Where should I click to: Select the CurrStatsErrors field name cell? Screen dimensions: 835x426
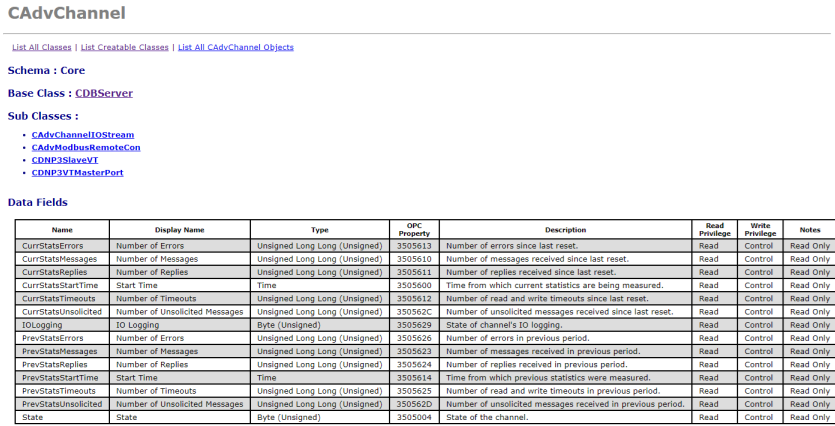(x=52, y=245)
